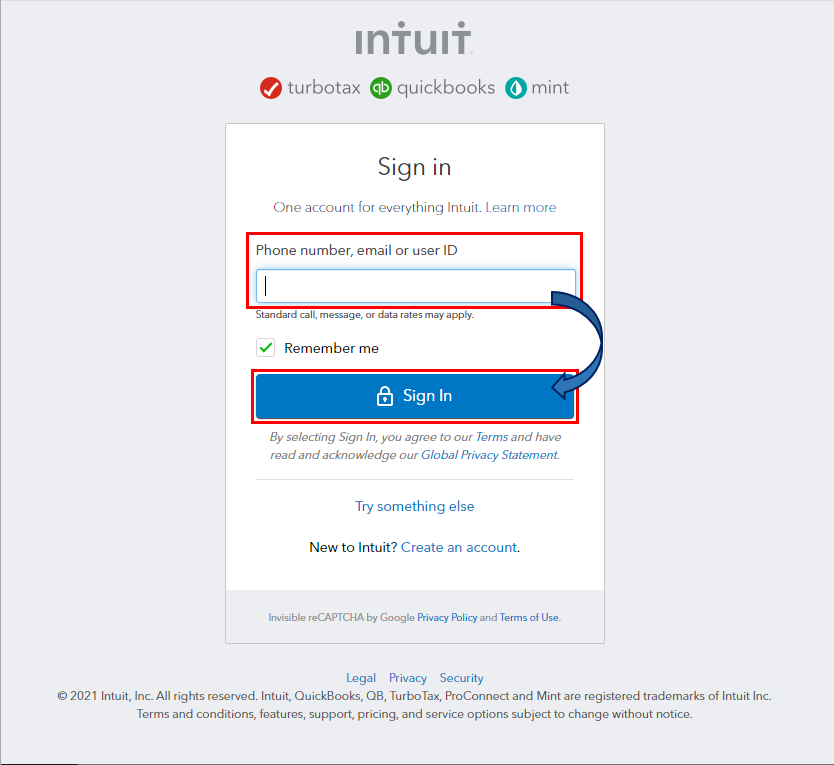Open the Learn more link

click(521, 207)
